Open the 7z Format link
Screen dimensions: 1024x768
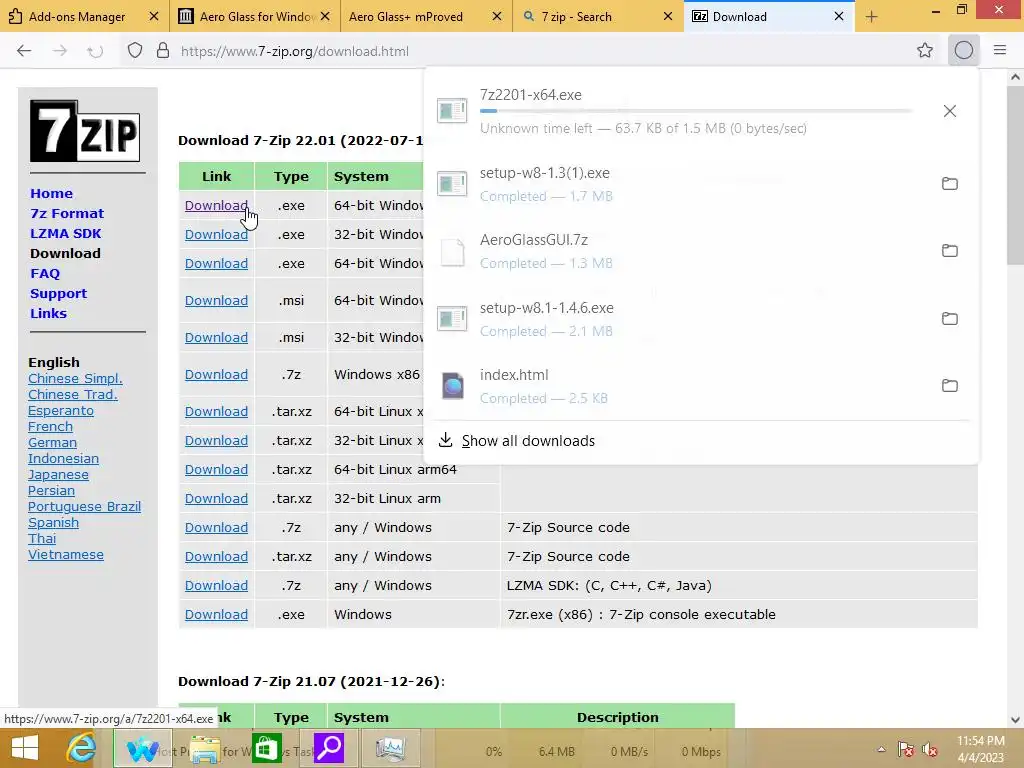pyautogui.click(x=67, y=214)
